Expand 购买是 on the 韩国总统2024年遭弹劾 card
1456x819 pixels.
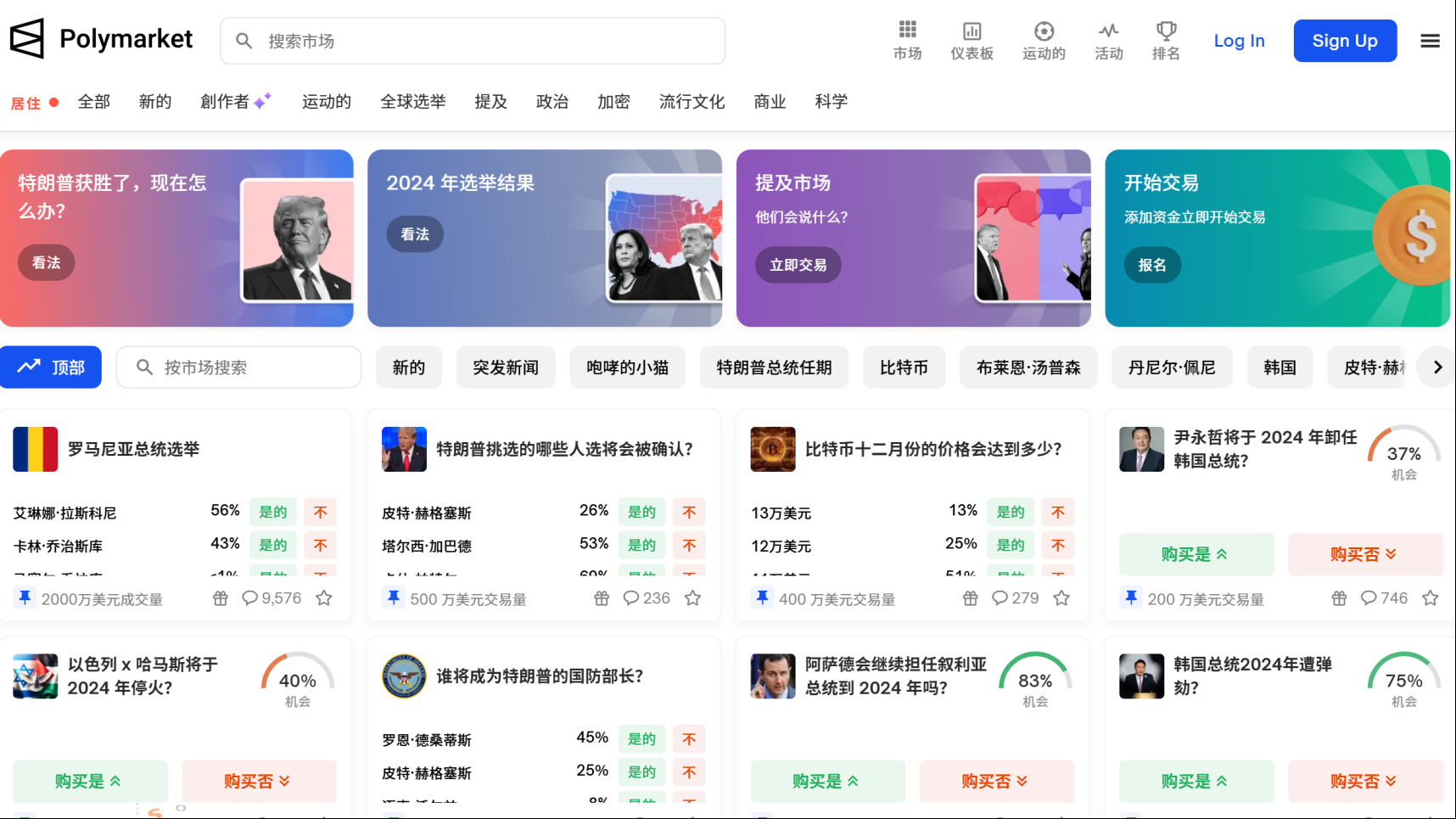[1196, 781]
